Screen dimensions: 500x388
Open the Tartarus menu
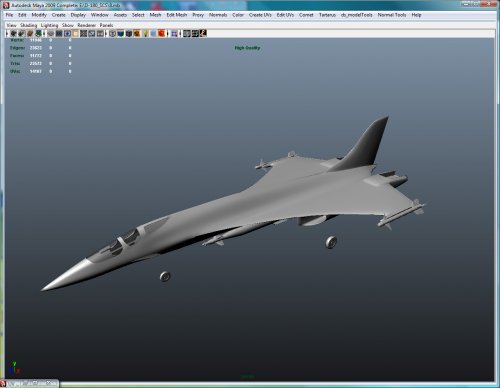tap(327, 15)
